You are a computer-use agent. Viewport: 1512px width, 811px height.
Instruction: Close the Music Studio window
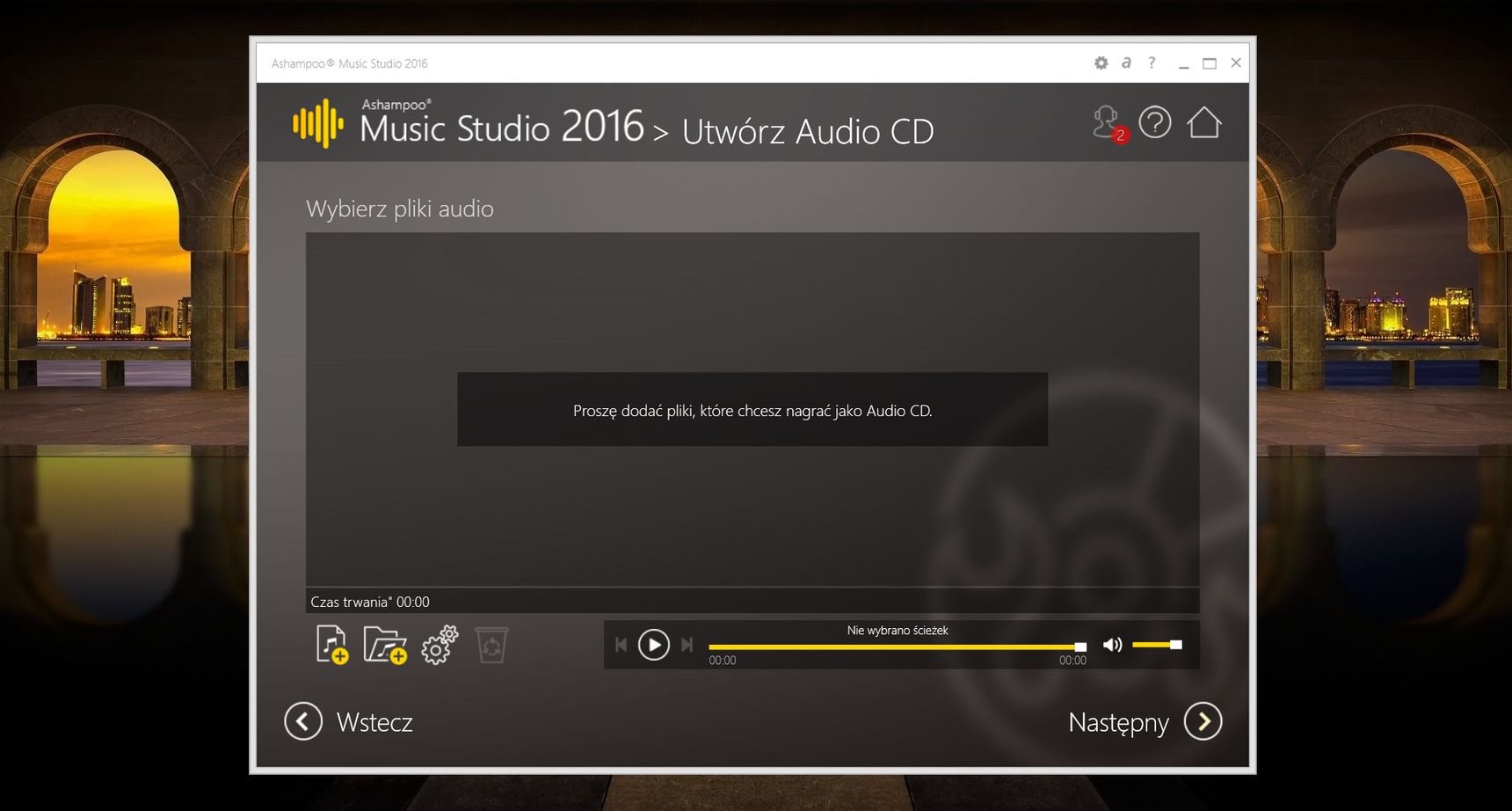pyautogui.click(x=1236, y=62)
